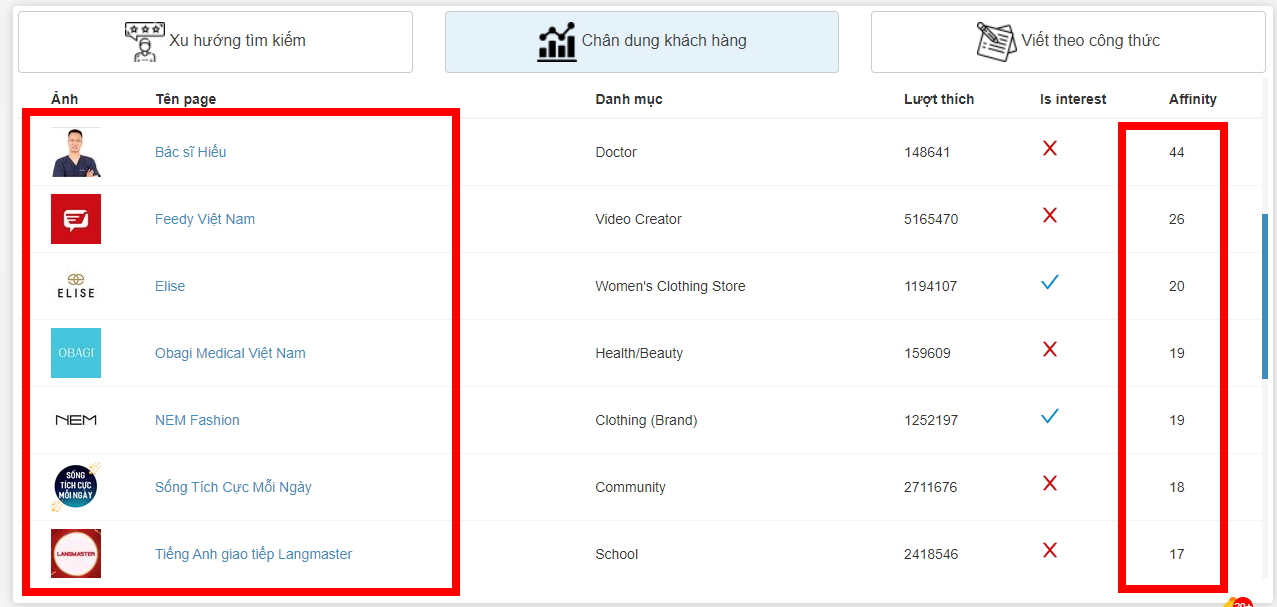The height and width of the screenshot is (607, 1277).
Task: Click the Feedy Việt Nam red logo
Action: pyautogui.click(x=76, y=219)
